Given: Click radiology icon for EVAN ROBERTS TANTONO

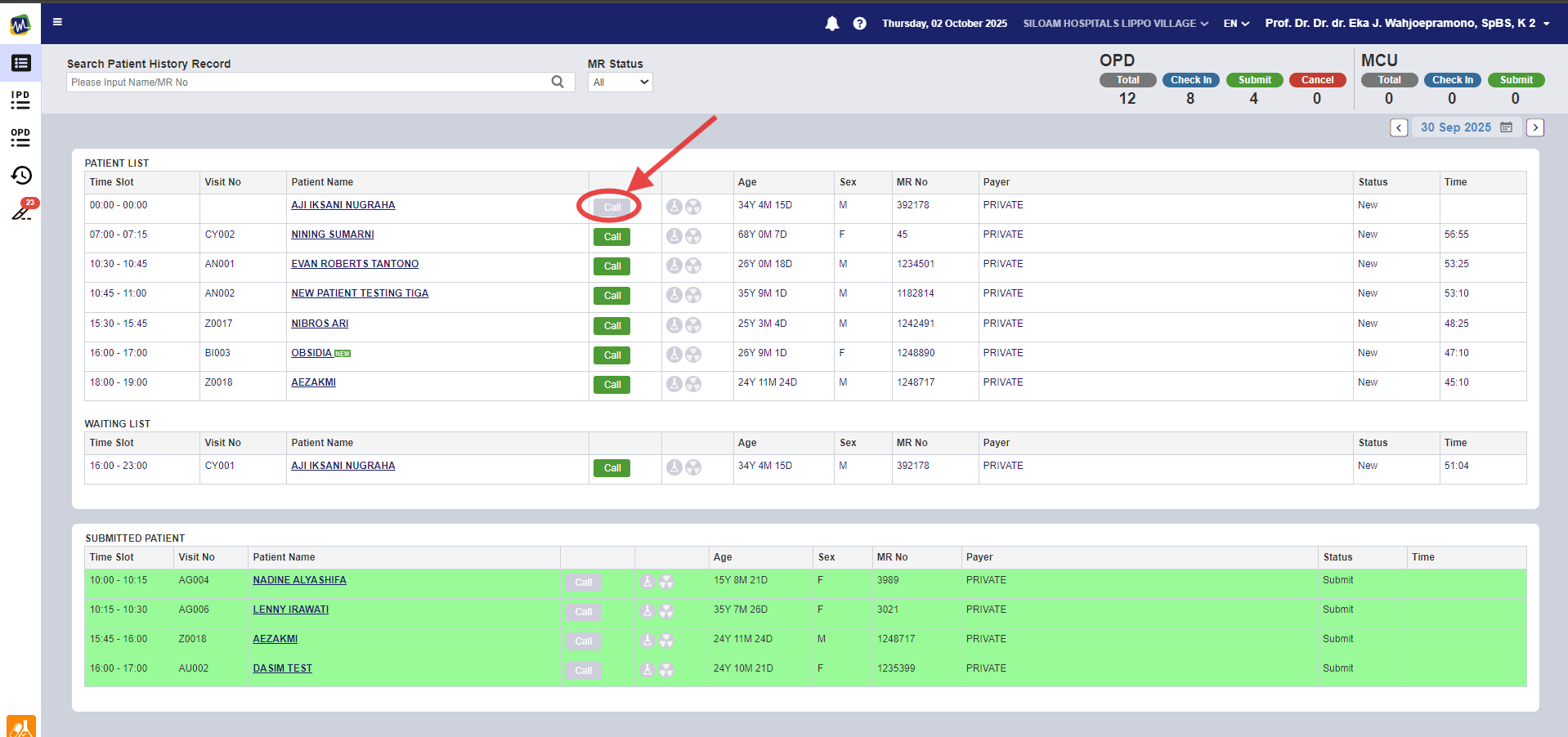Looking at the screenshot, I should [693, 266].
